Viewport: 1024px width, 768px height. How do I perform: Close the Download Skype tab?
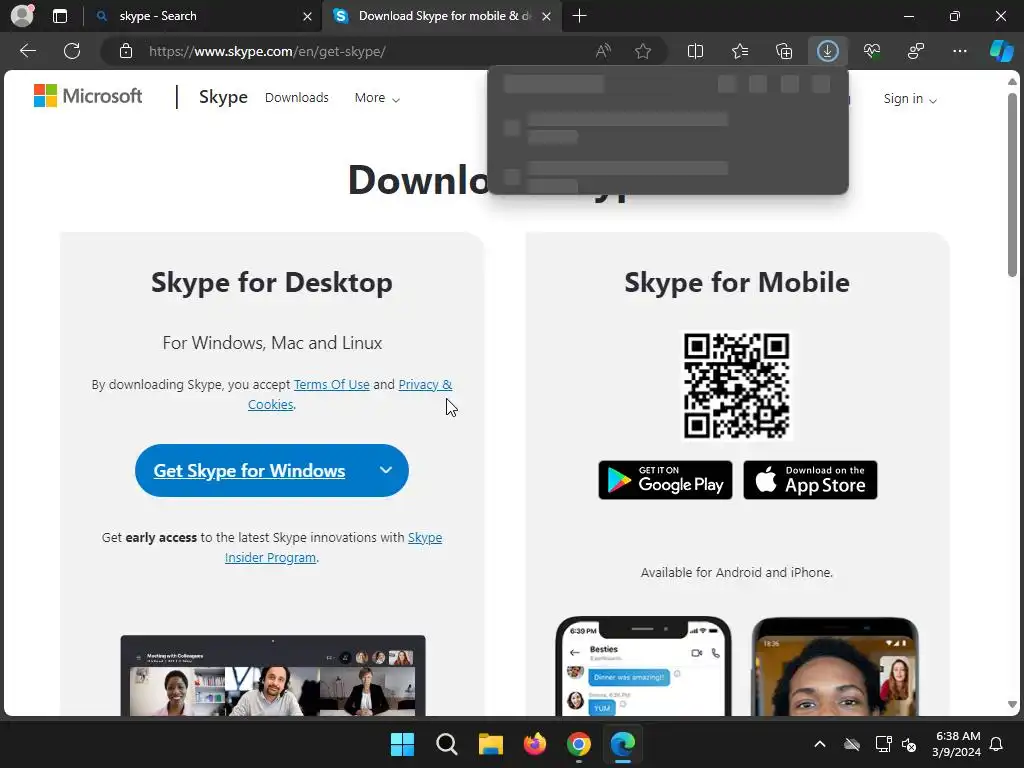pos(547,16)
